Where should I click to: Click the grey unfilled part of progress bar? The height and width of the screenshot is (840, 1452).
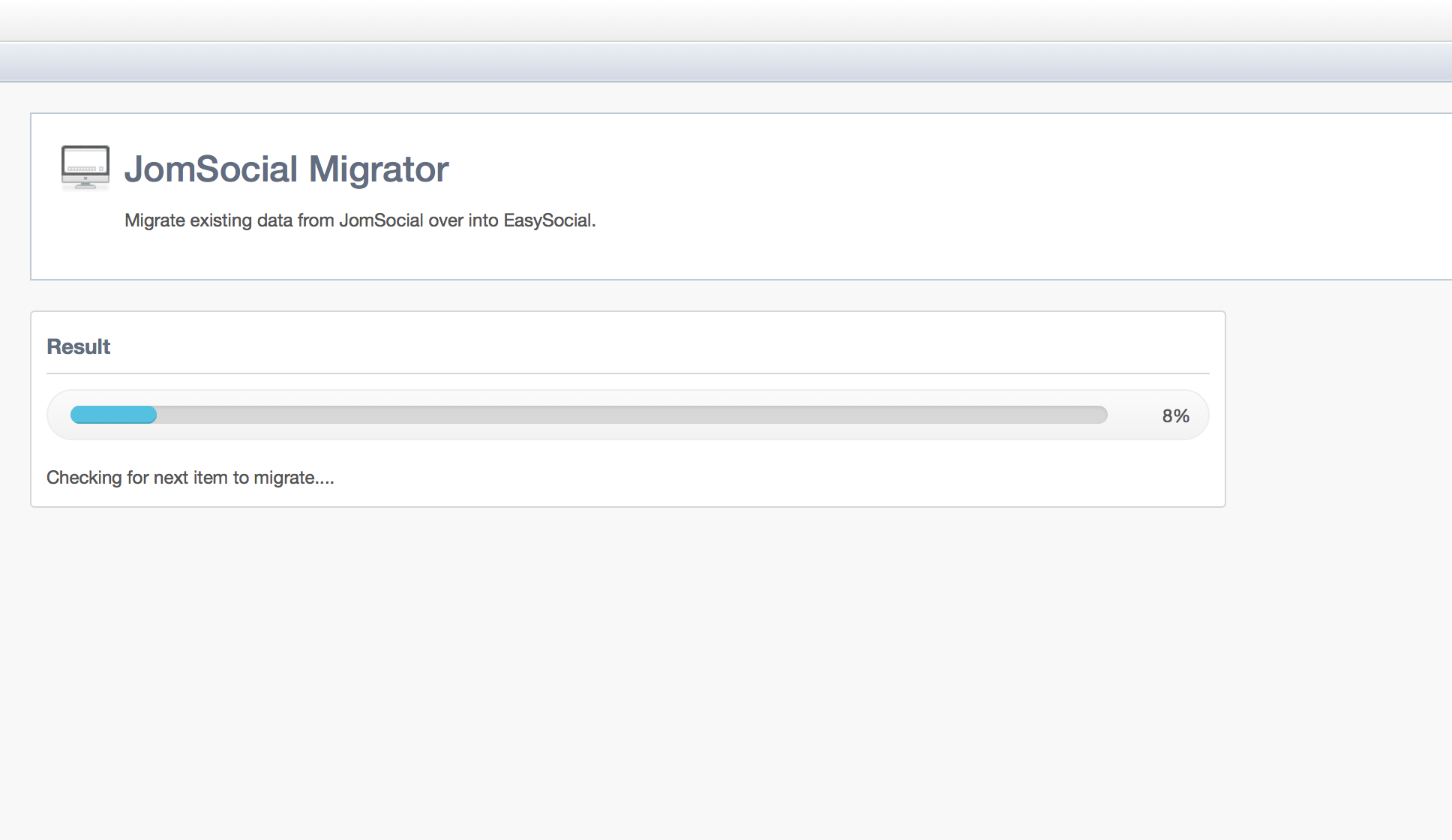pos(632,415)
